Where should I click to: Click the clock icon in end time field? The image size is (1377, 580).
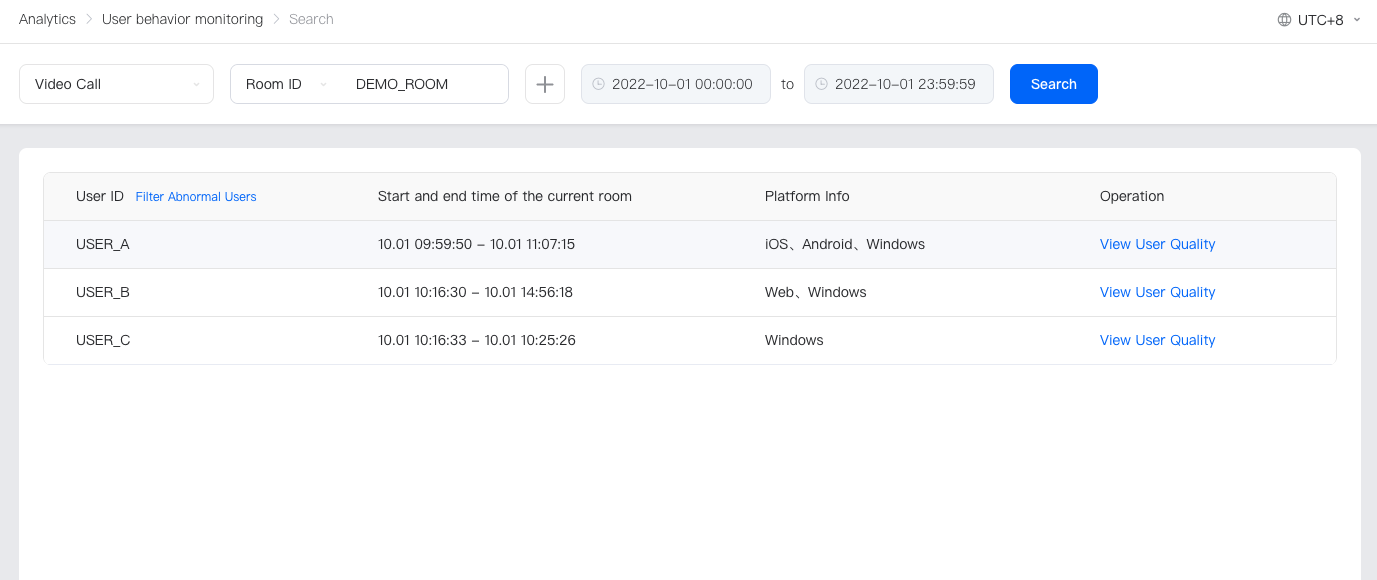821,84
